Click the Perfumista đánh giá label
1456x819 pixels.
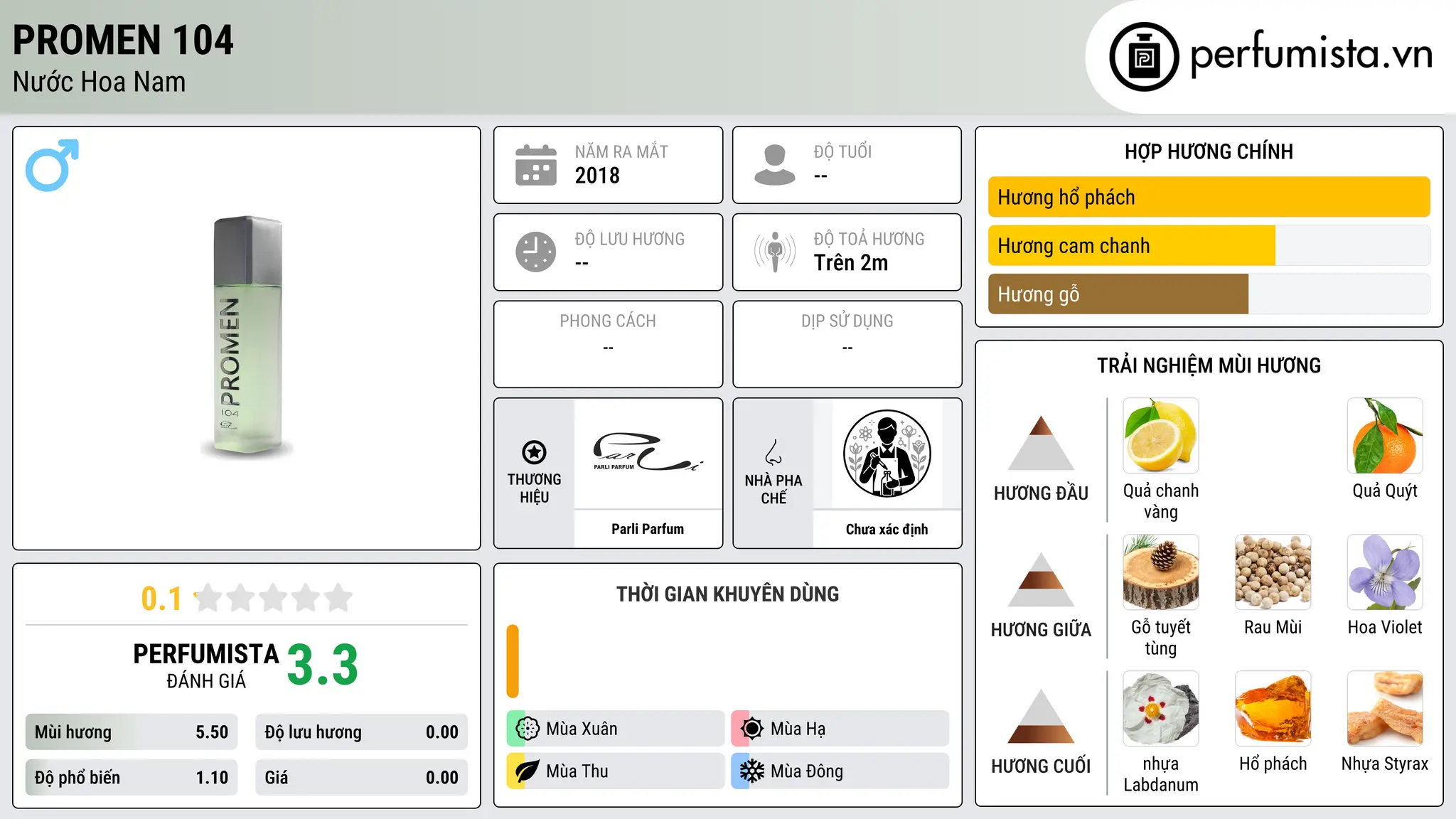[206, 666]
